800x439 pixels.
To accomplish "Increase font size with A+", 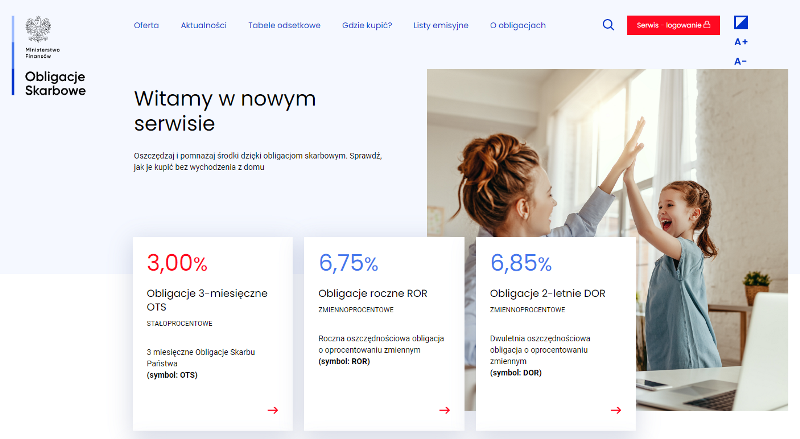I will (x=740, y=42).
